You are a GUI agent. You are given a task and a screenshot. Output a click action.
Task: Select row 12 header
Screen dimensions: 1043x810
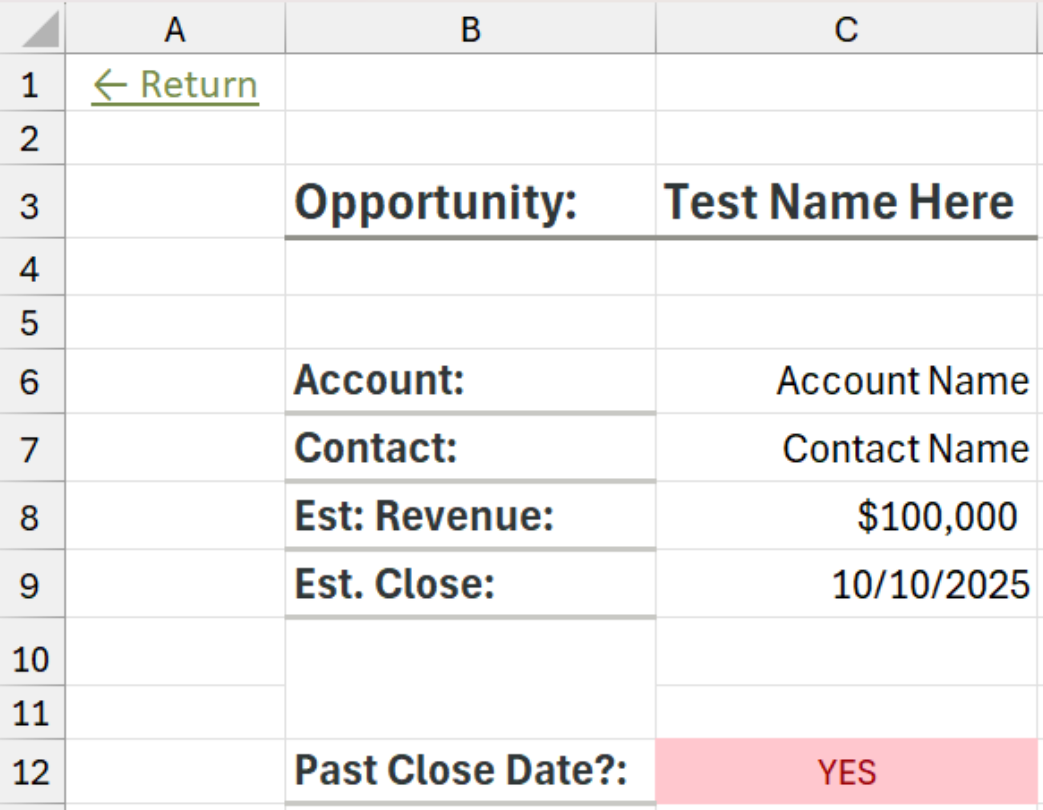tap(30, 771)
